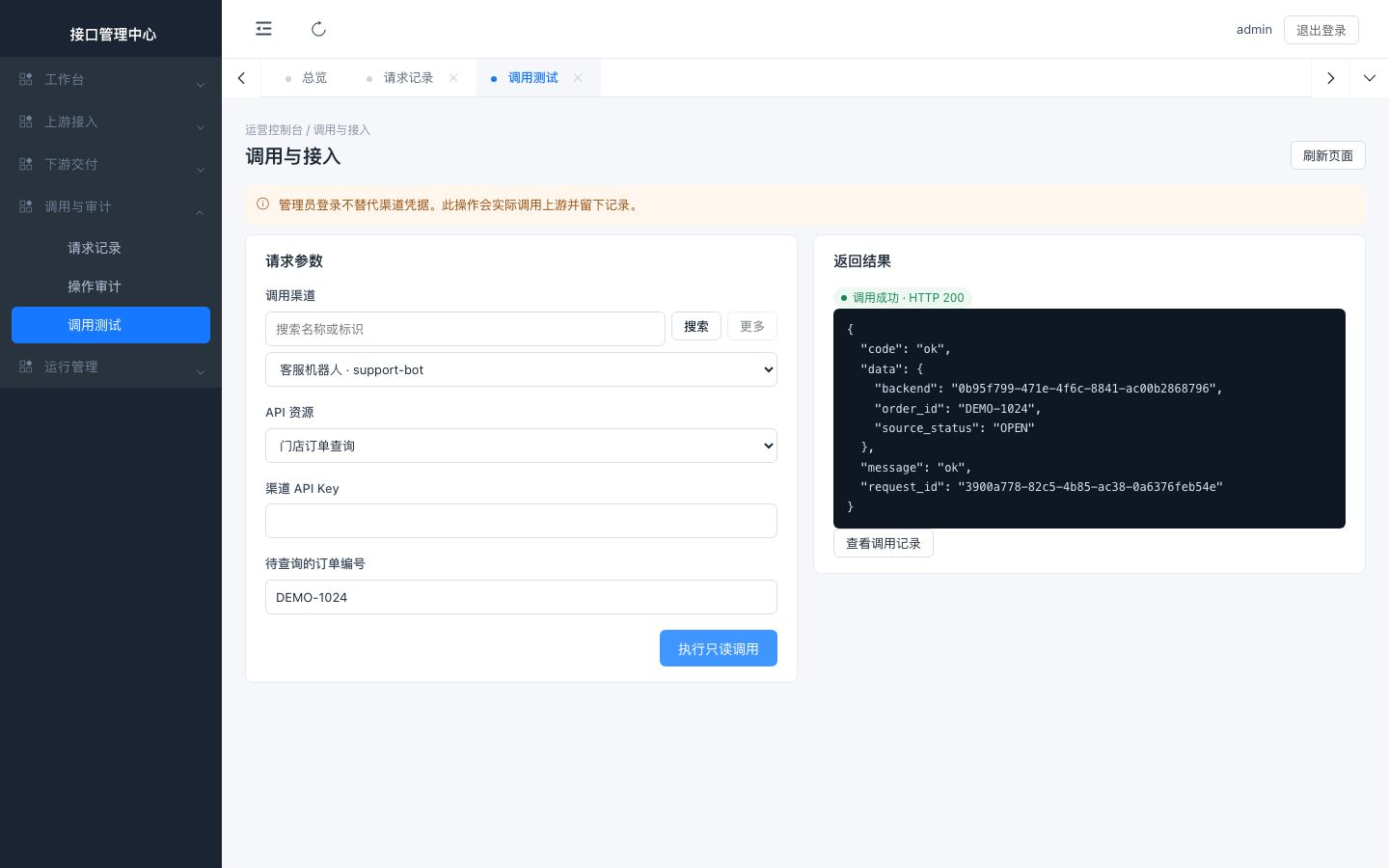The height and width of the screenshot is (868, 1389).
Task: Close the 调用测试 tab
Action: click(x=578, y=78)
